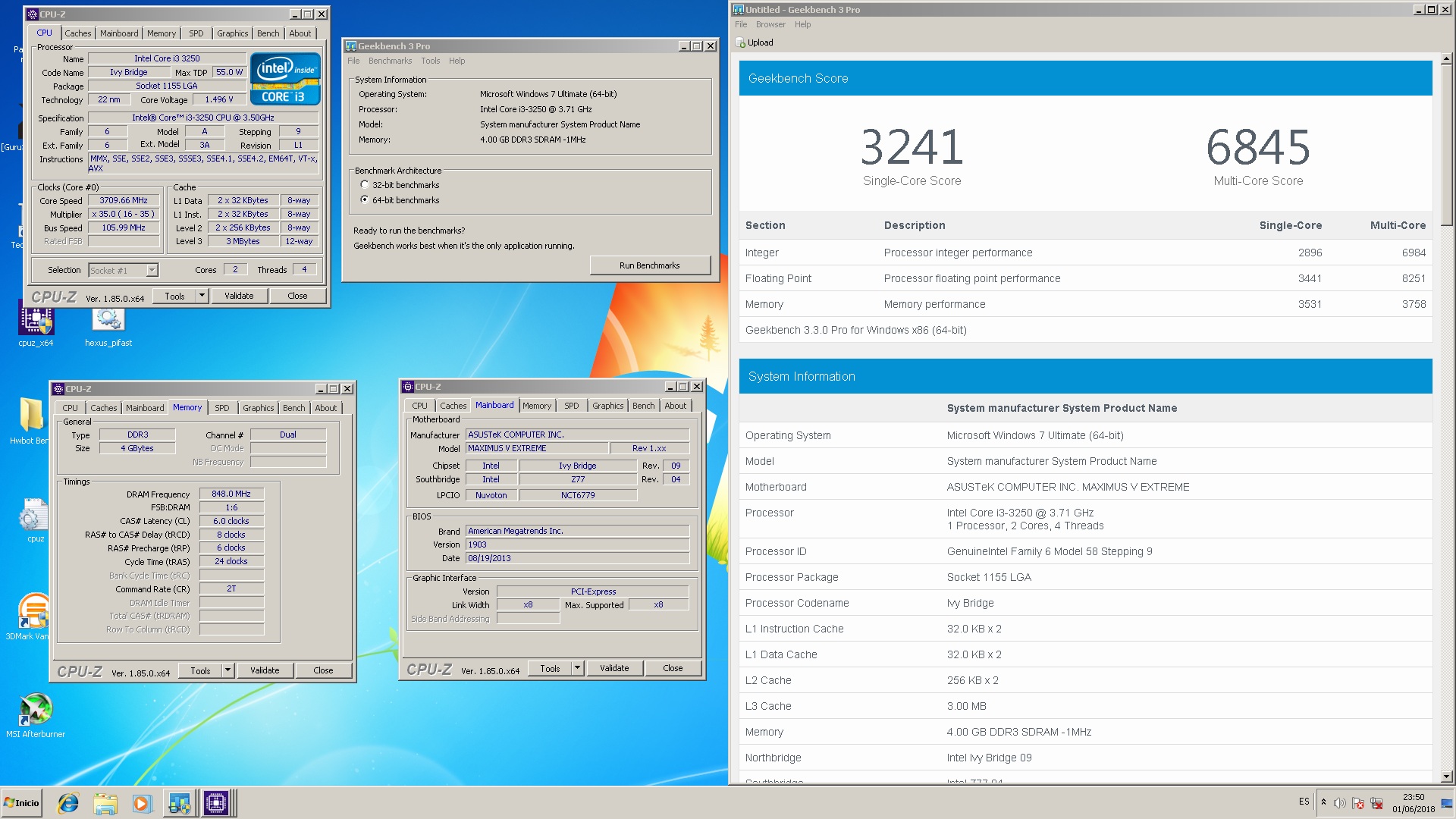Click the Core Voltage value 1.496 V
1456x819 pixels.
[x=219, y=99]
